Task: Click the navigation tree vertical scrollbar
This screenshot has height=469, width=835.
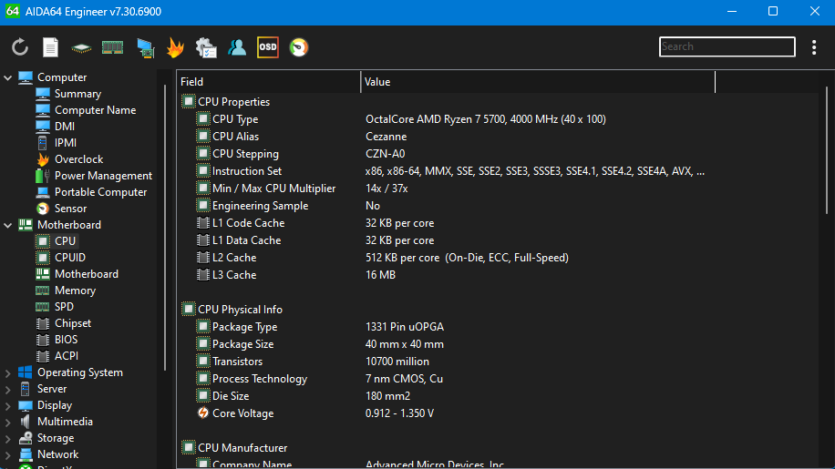Action: (x=165, y=229)
